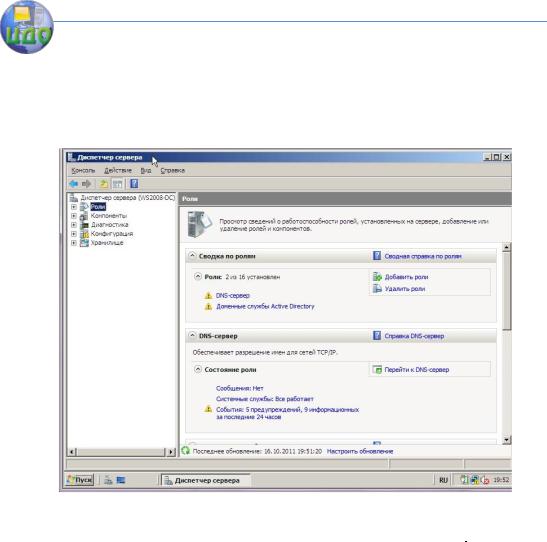Click the taskbar clock showing 19:52
Viewport: 547px width, 542px height.
click(x=501, y=480)
